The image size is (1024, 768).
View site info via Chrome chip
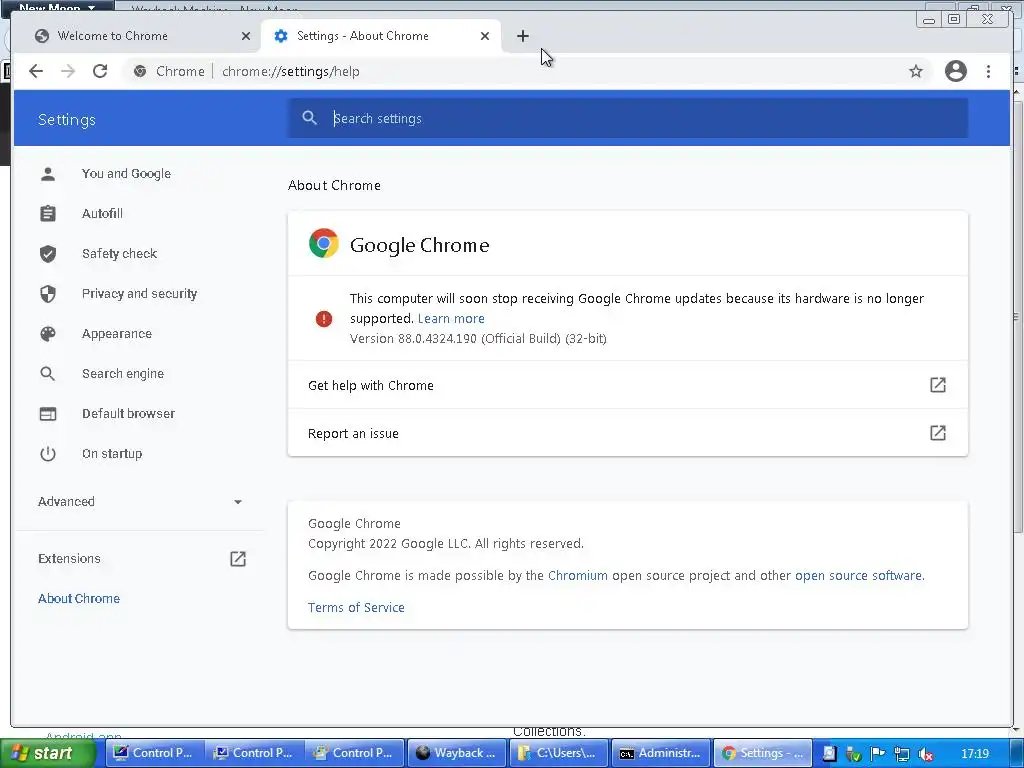[x=169, y=71]
